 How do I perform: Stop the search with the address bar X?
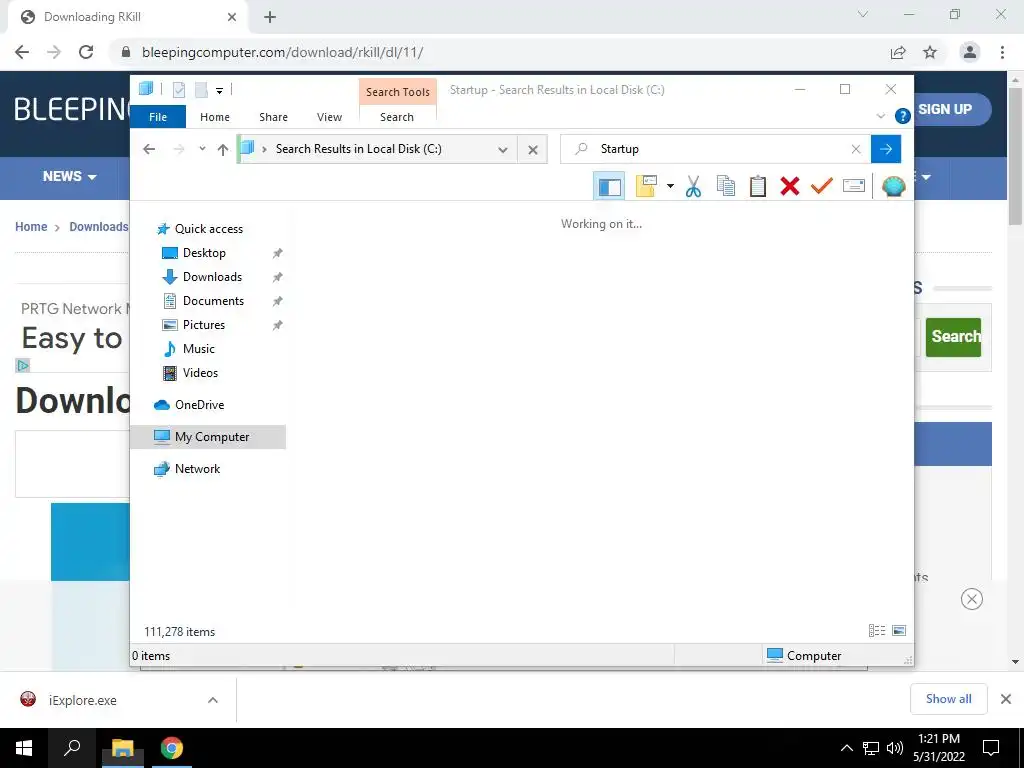click(533, 150)
